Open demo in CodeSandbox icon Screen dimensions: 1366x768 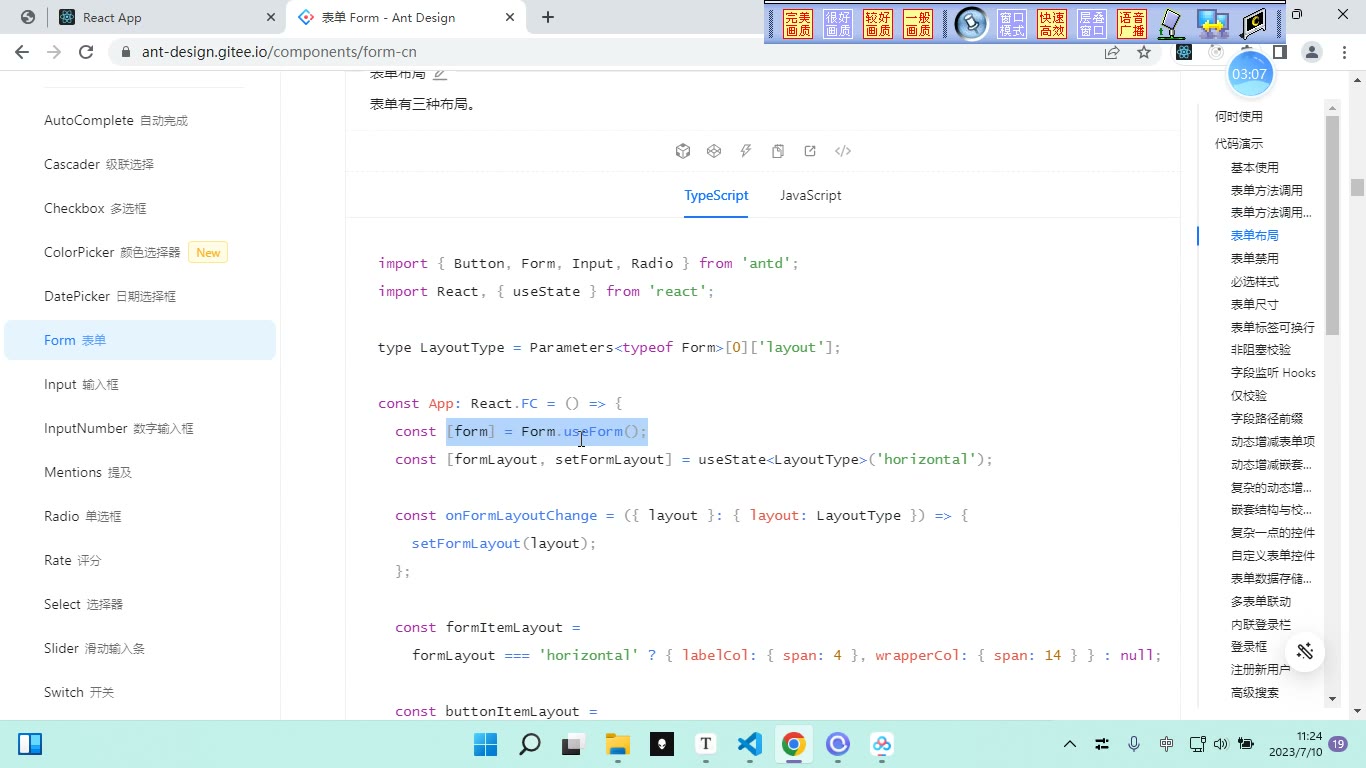pos(683,151)
